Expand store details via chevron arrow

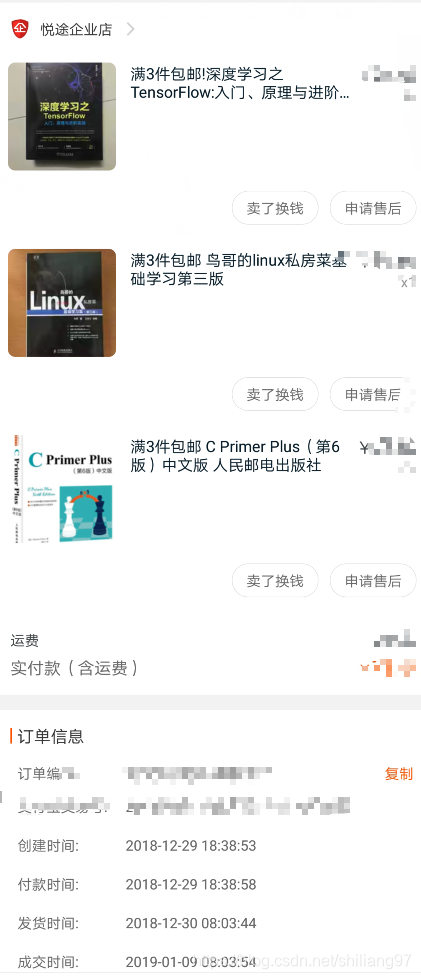pyautogui.click(x=130, y=29)
